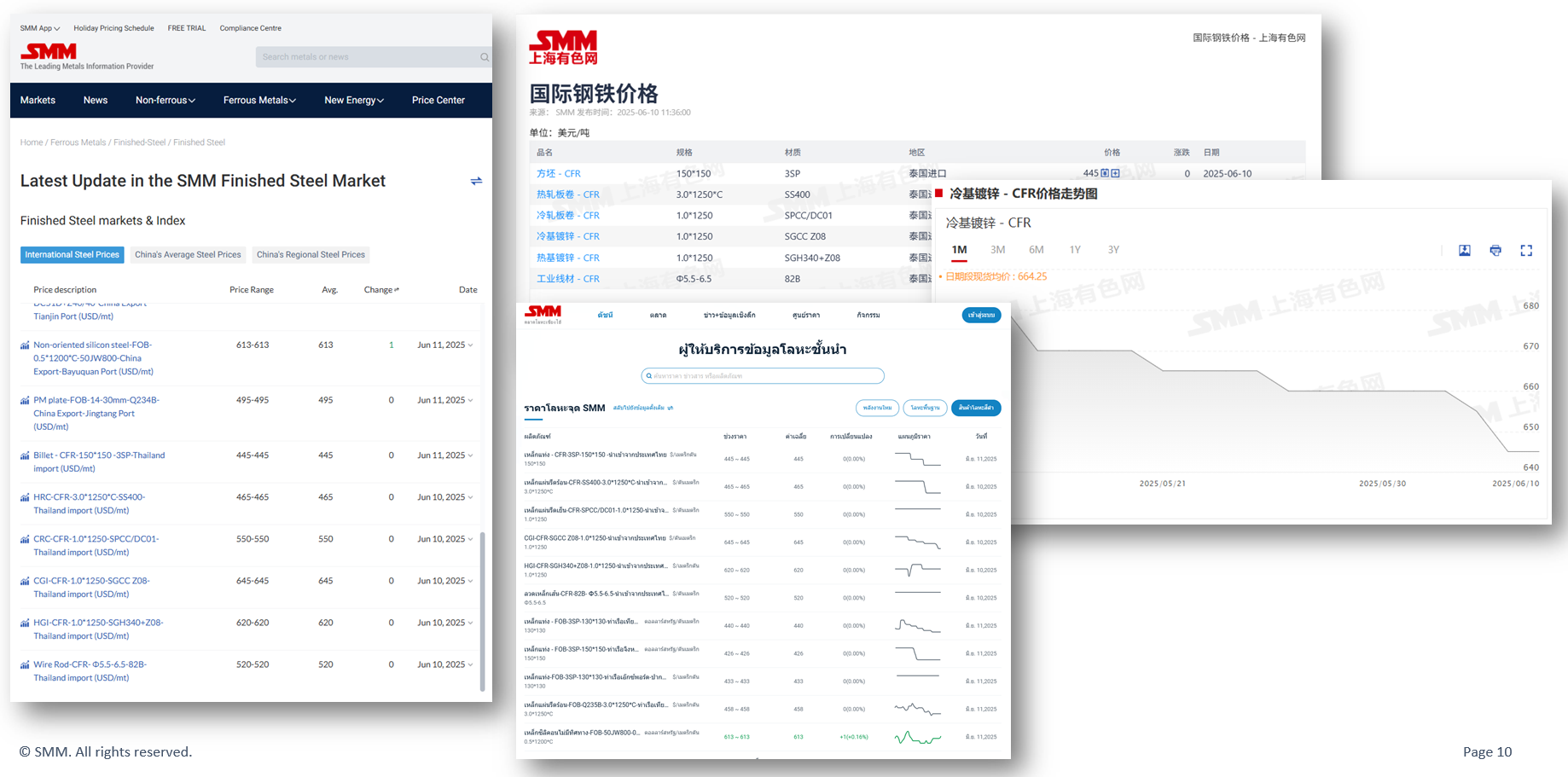The image size is (1568, 777).
Task: Open the 方坯 - CFR link
Action: tap(559, 173)
